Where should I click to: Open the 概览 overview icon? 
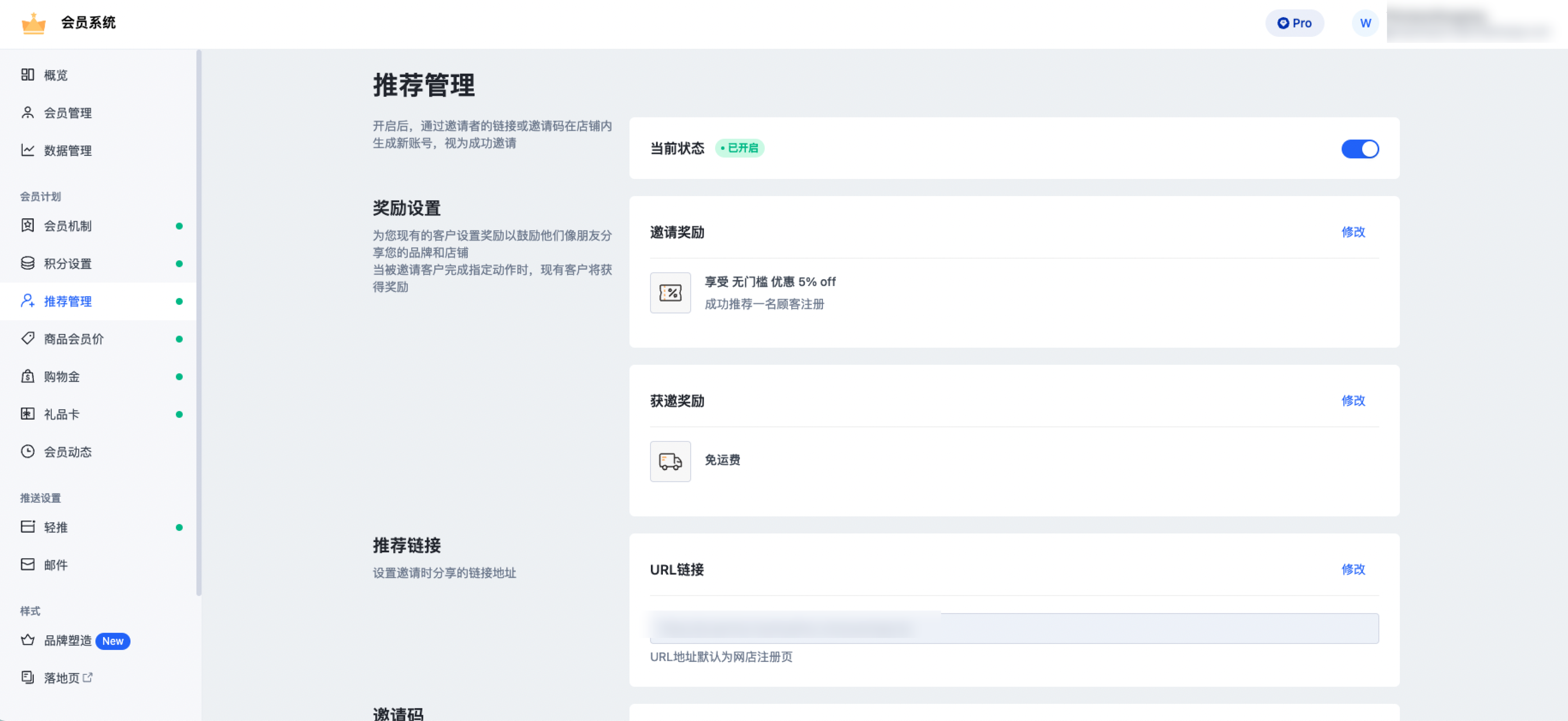click(x=27, y=74)
